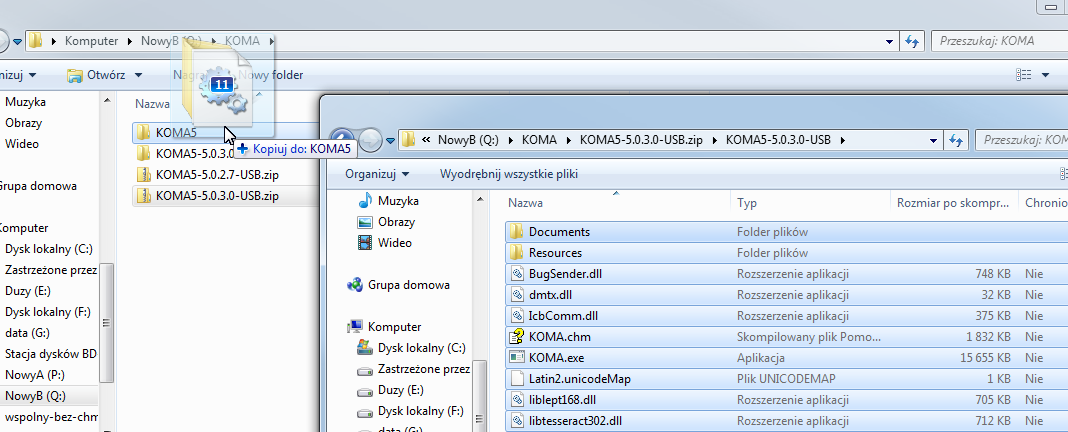Select the Latin2.unicodeMap file
This screenshot has height=432, width=1068.
tap(579, 378)
